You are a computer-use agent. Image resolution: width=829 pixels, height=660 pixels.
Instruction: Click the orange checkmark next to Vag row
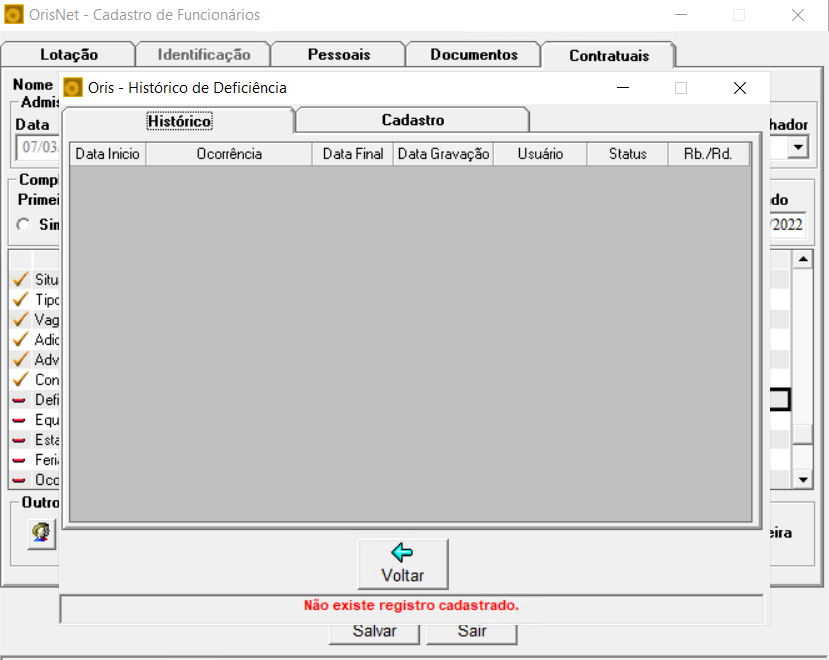[x=19, y=320]
